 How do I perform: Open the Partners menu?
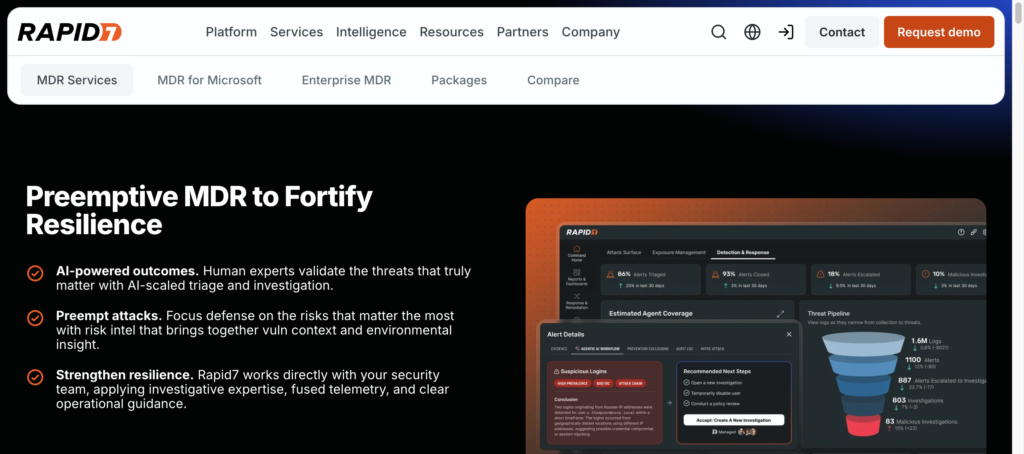pyautogui.click(x=522, y=32)
